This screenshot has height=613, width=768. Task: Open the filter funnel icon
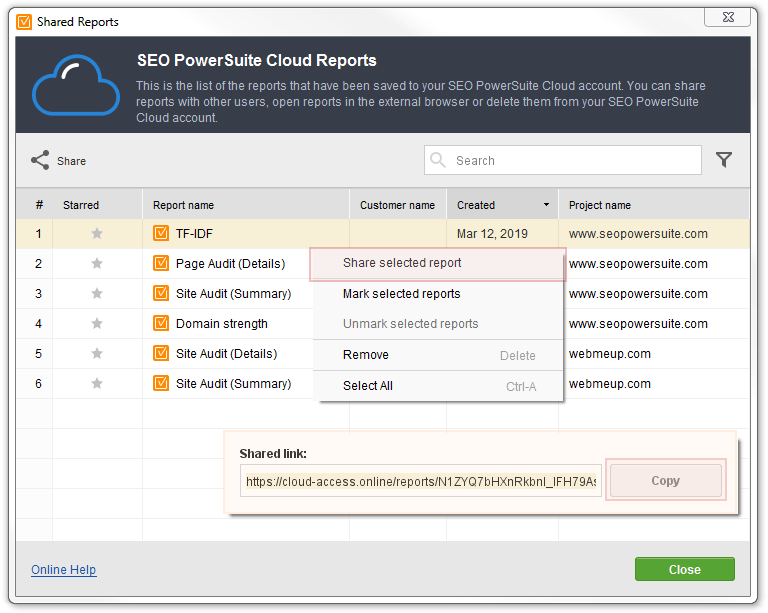coord(723,160)
